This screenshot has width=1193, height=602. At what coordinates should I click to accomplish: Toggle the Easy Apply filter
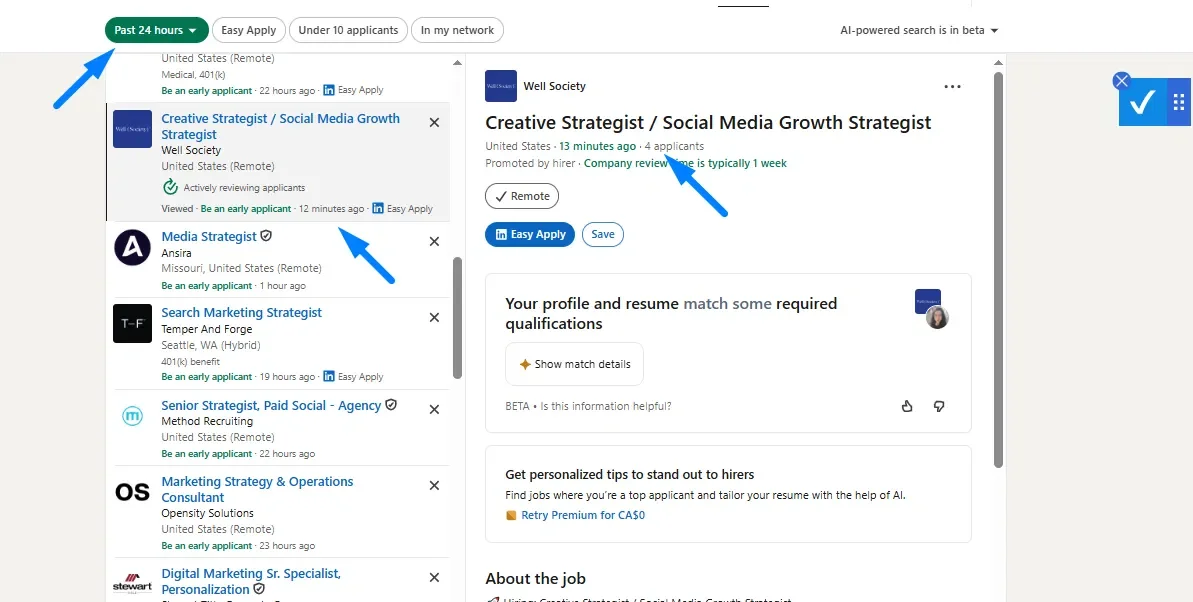[x=249, y=30]
